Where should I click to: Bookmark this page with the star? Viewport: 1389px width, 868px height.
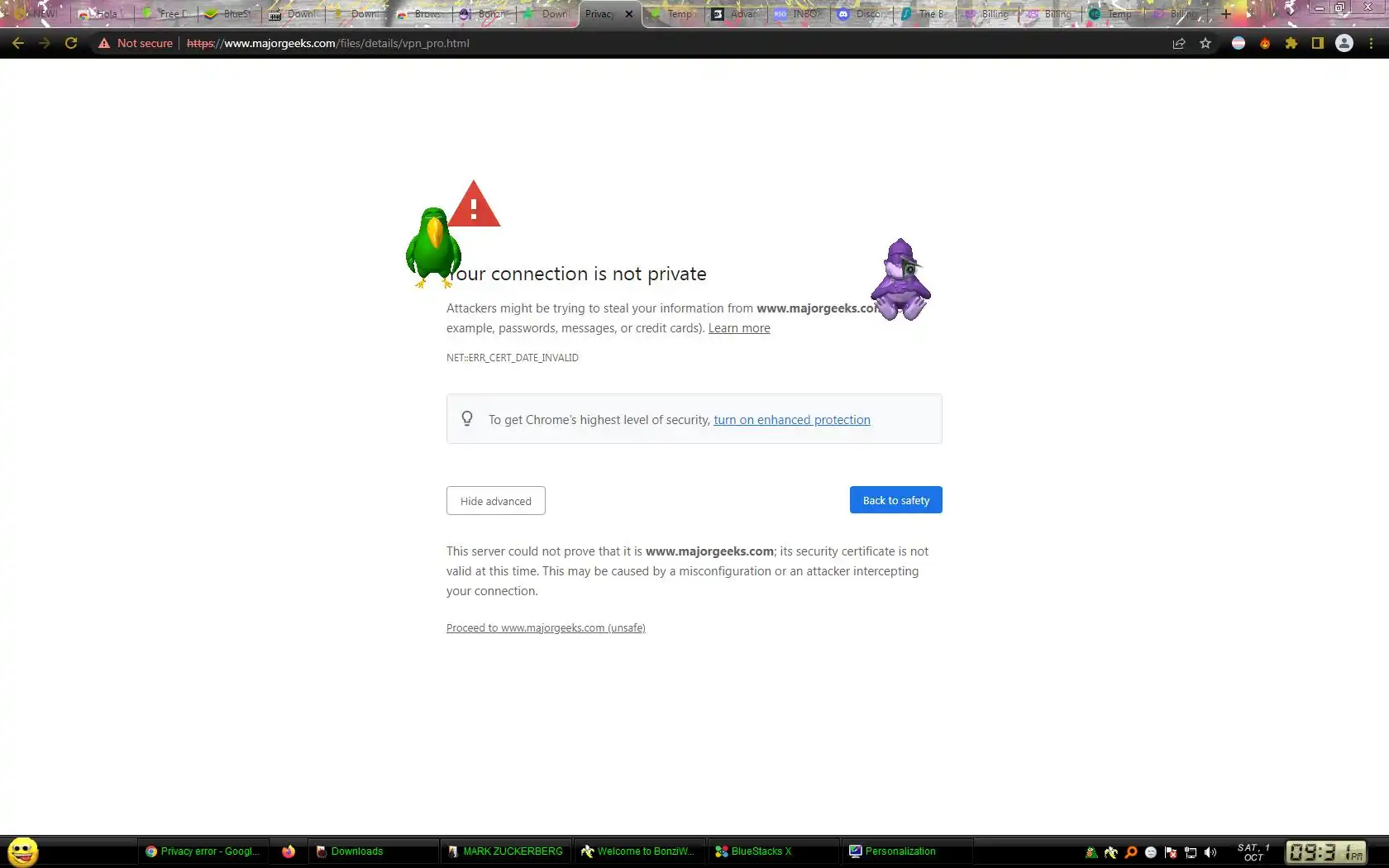1205,43
